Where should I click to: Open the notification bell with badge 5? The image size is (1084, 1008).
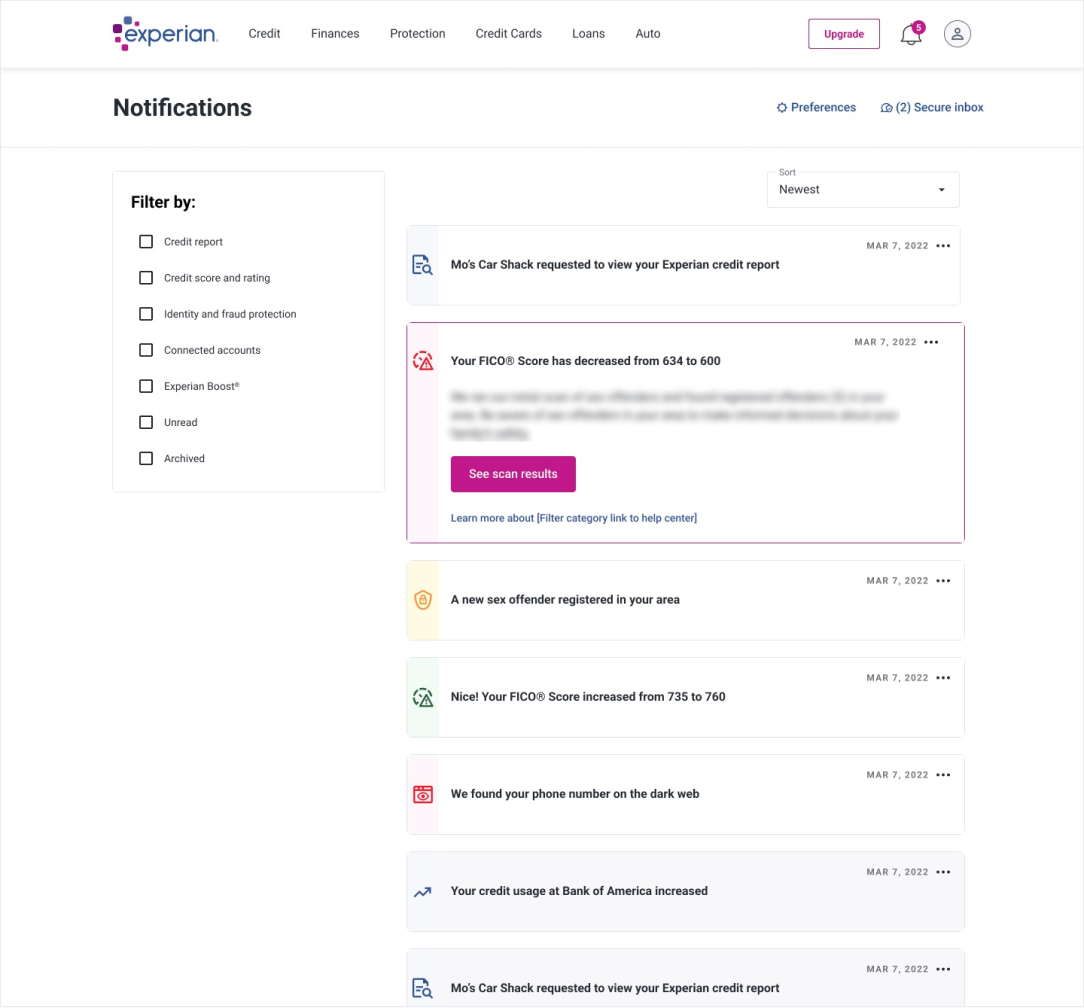[912, 33]
